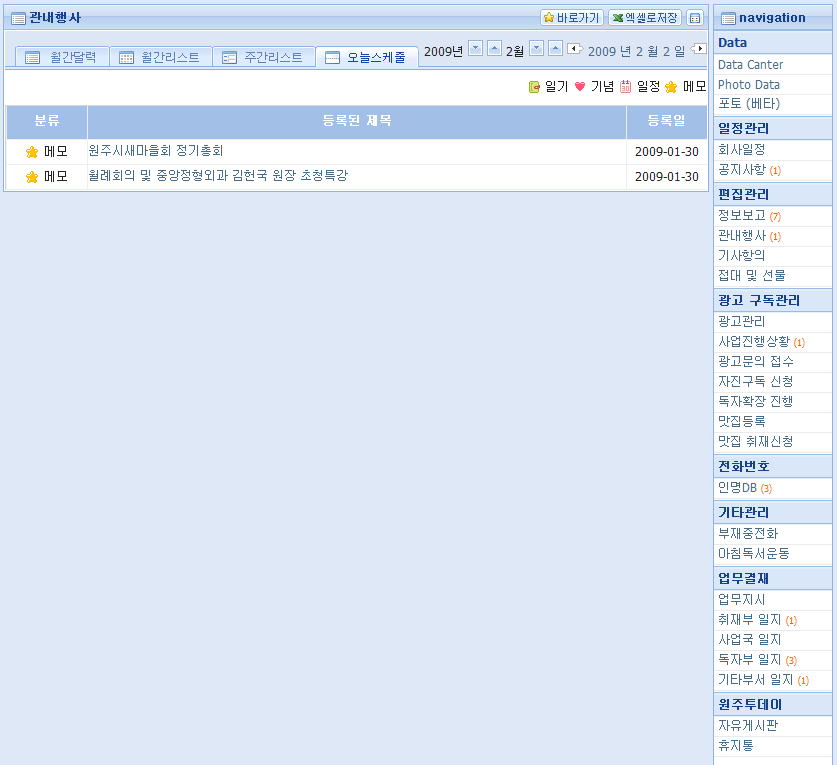Increase the year with the up arrow
837x765 pixels.
pos(494,48)
